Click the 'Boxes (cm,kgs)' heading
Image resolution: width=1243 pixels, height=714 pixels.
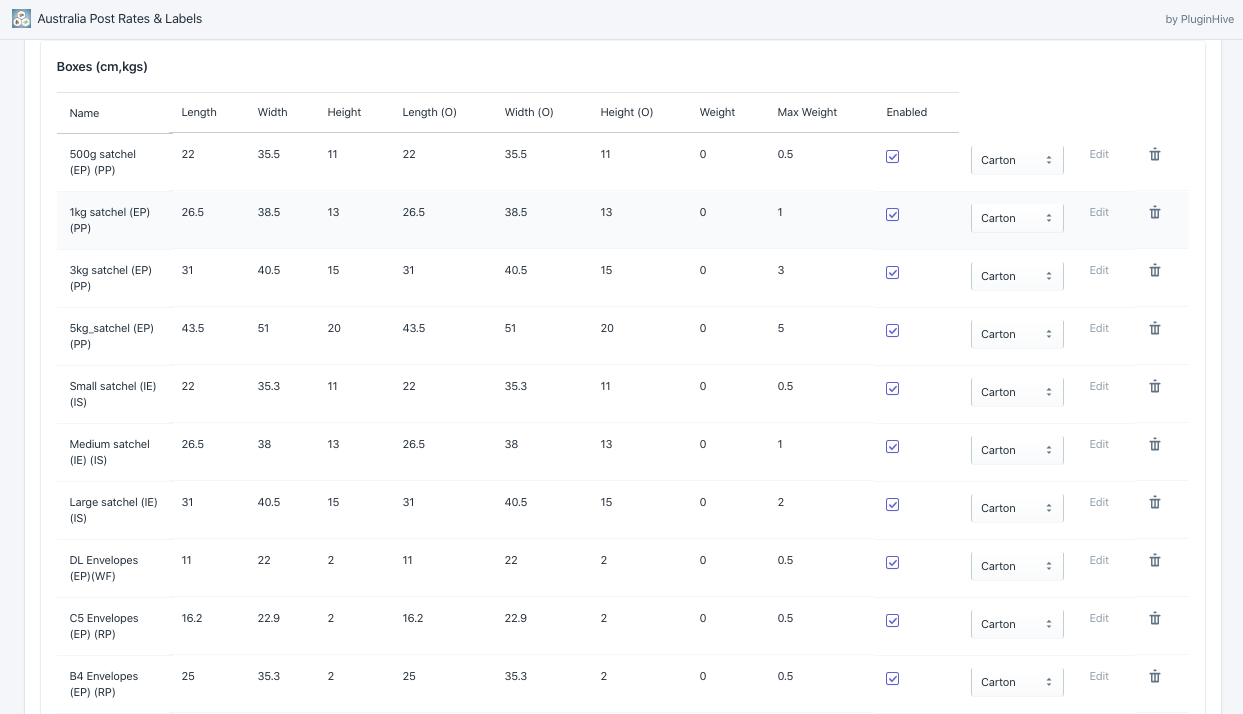[x=102, y=67]
